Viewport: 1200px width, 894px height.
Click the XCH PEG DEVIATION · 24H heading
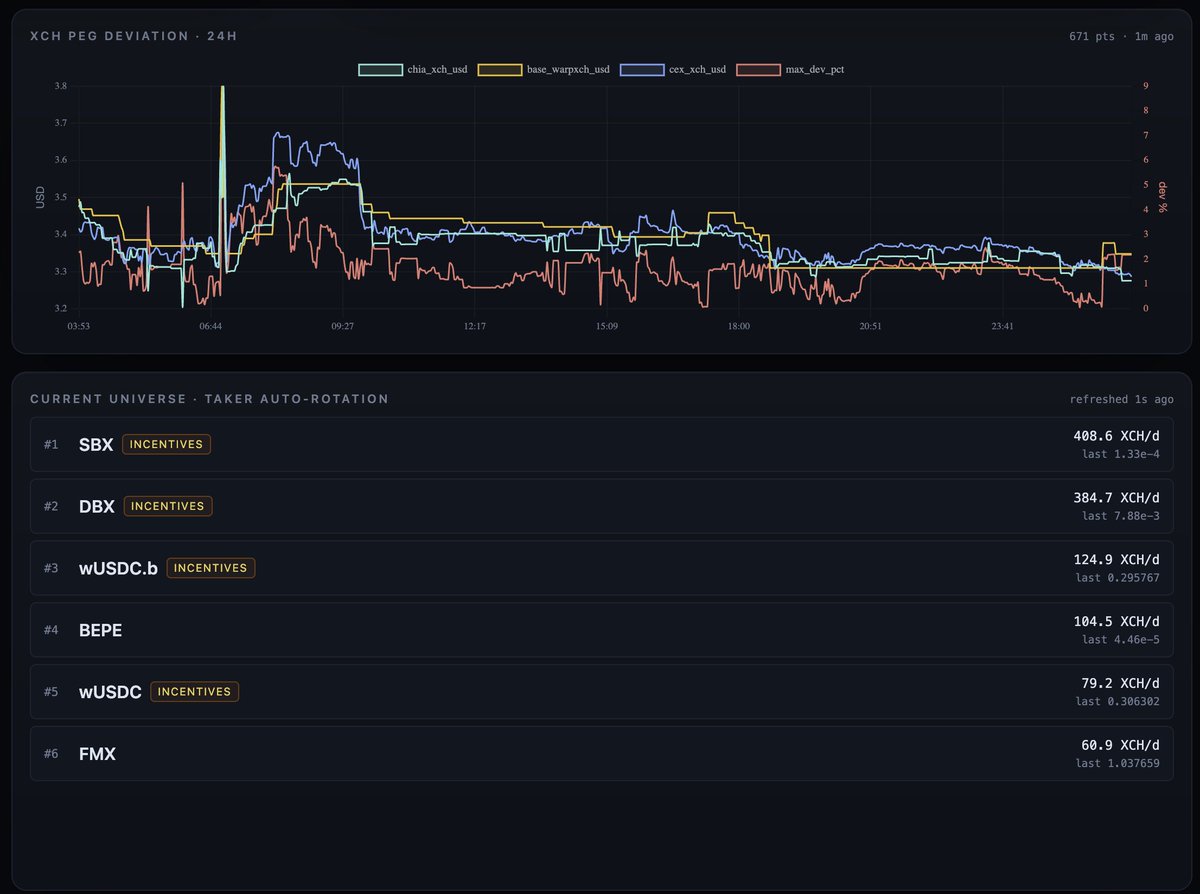[133, 36]
